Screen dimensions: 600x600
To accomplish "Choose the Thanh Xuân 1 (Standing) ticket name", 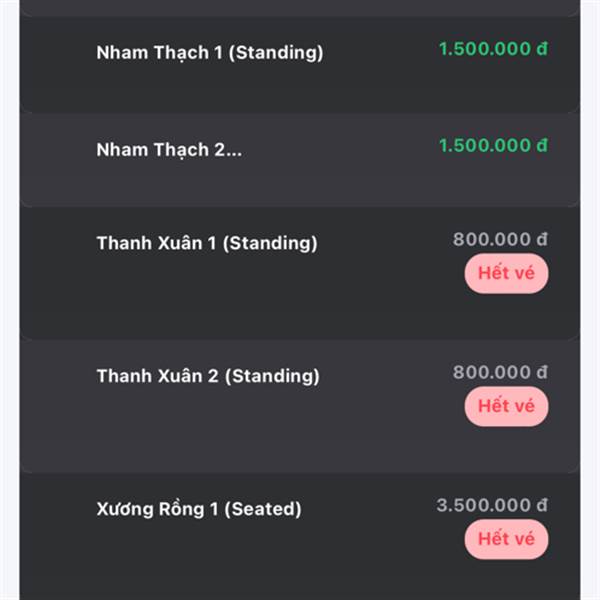I will coord(207,243).
